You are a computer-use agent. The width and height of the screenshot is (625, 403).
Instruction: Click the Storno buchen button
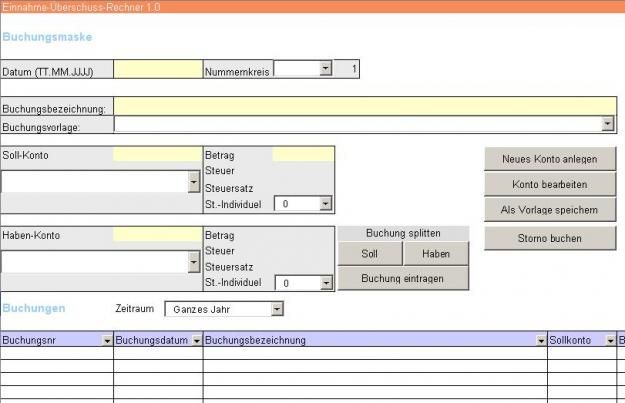[550, 238]
